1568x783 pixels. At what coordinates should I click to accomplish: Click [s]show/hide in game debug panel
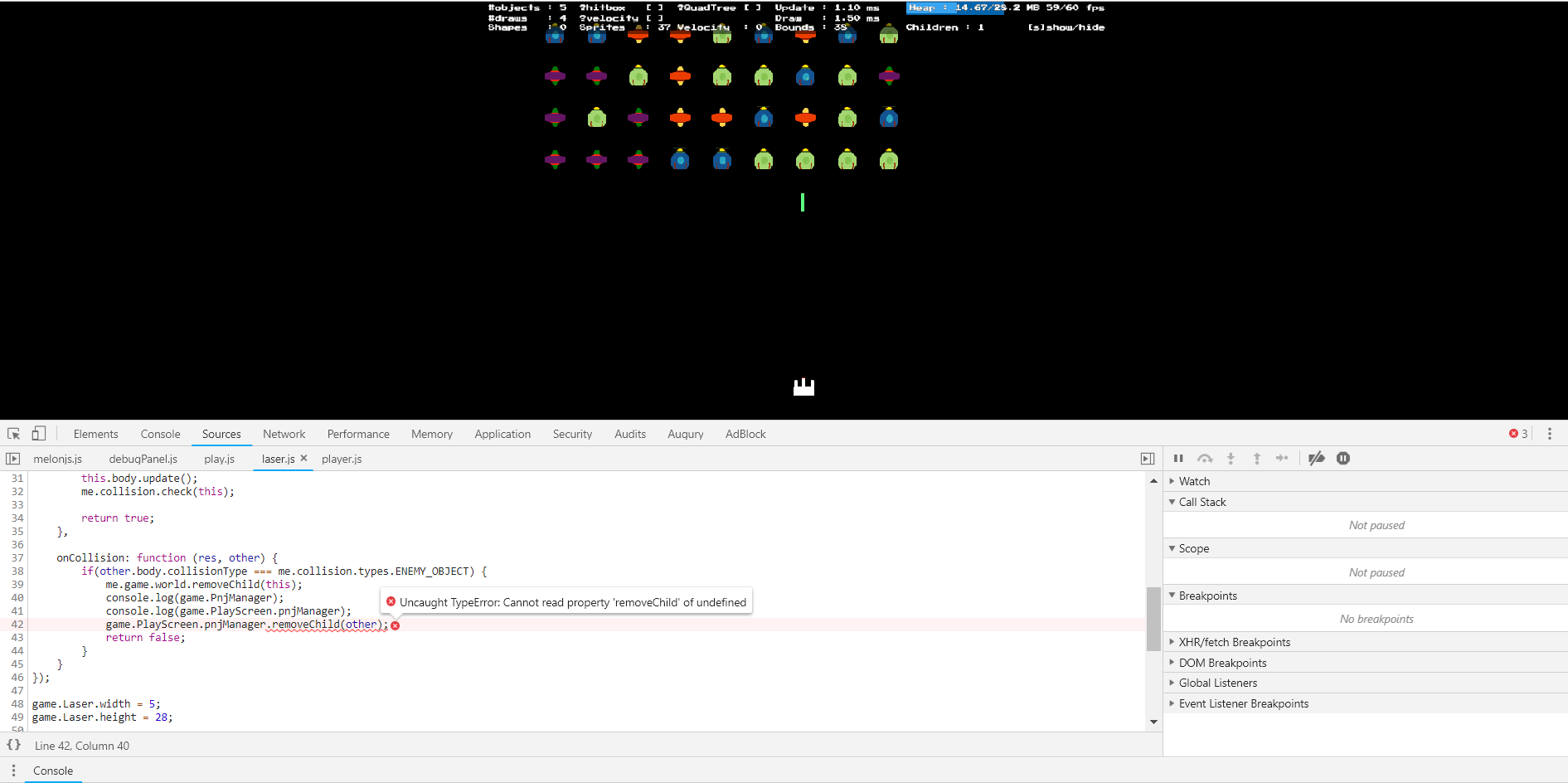tap(1066, 27)
